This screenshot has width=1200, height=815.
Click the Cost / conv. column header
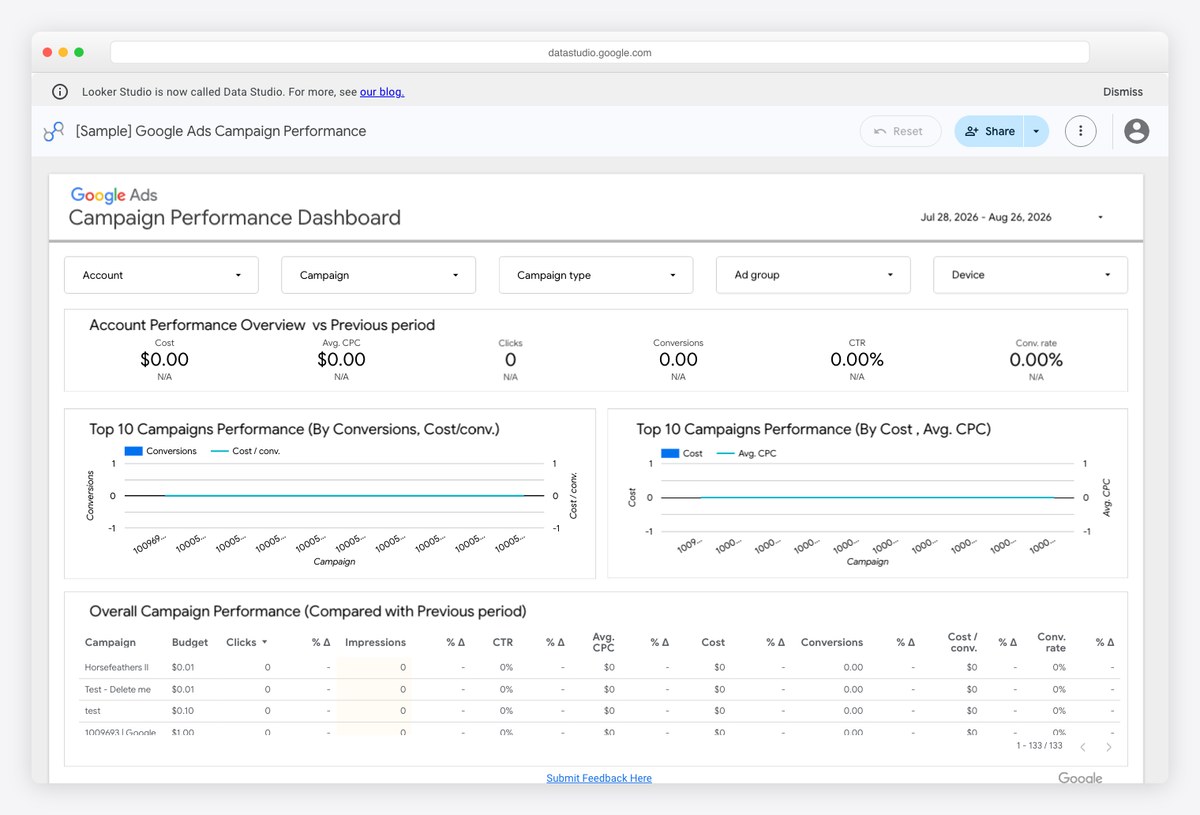(x=963, y=642)
